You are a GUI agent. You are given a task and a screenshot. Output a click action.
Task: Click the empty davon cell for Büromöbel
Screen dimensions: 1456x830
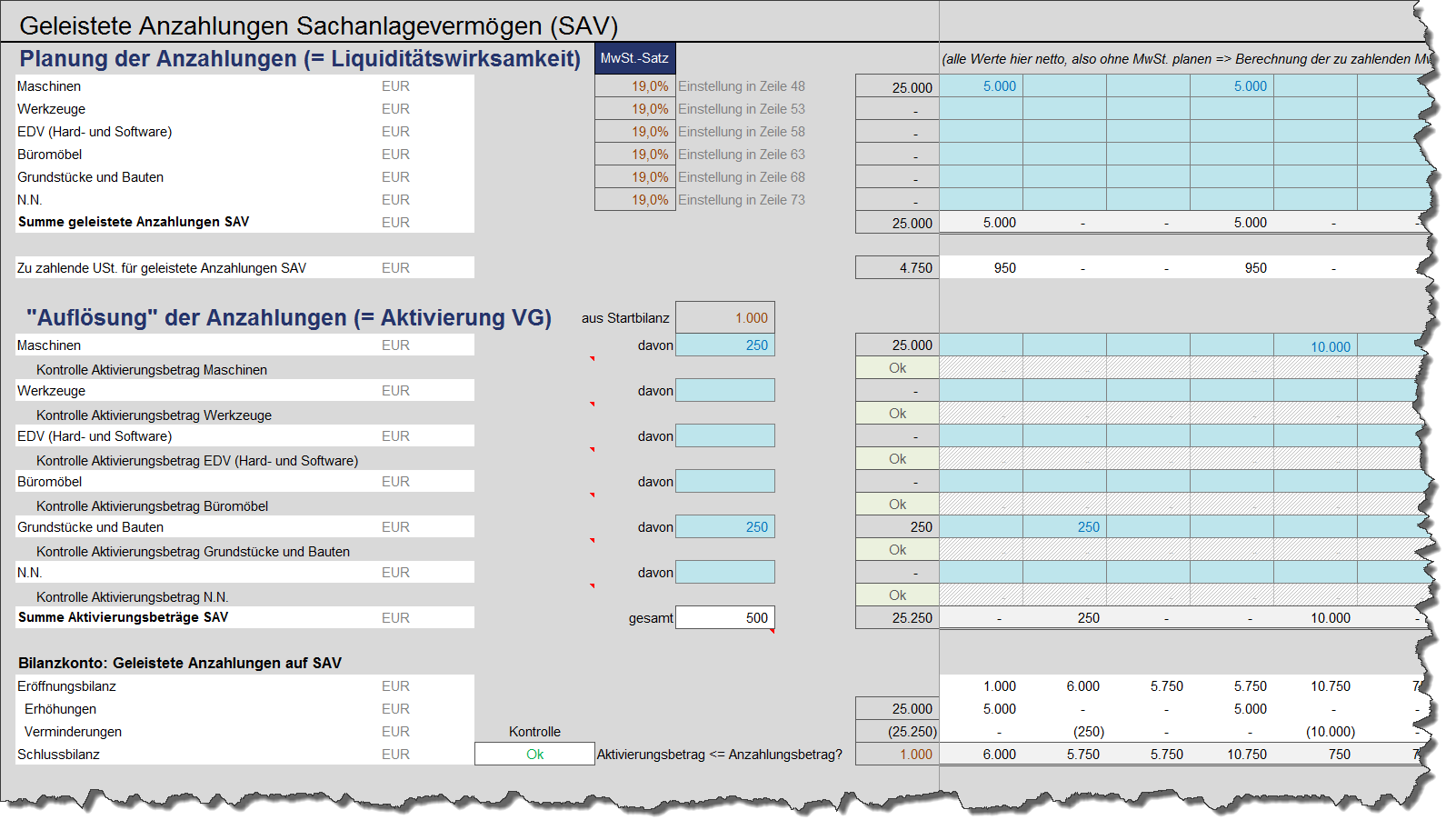click(725, 482)
